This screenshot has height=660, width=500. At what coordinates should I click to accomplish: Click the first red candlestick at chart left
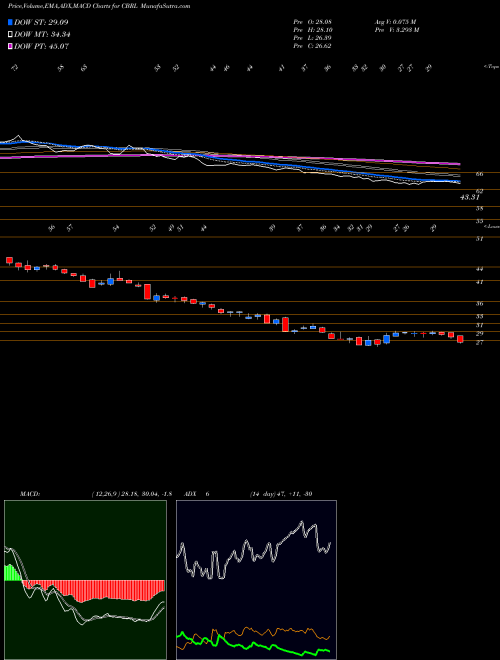9,261
